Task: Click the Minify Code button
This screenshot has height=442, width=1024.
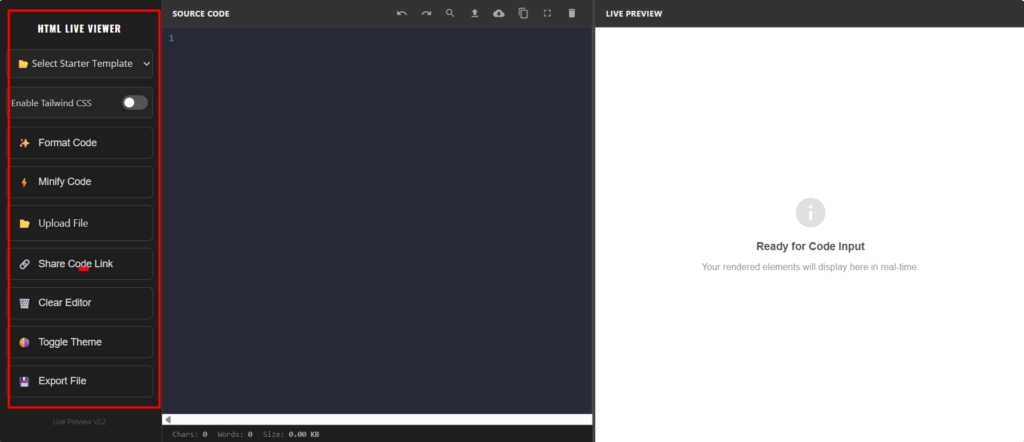Action: pos(81,182)
